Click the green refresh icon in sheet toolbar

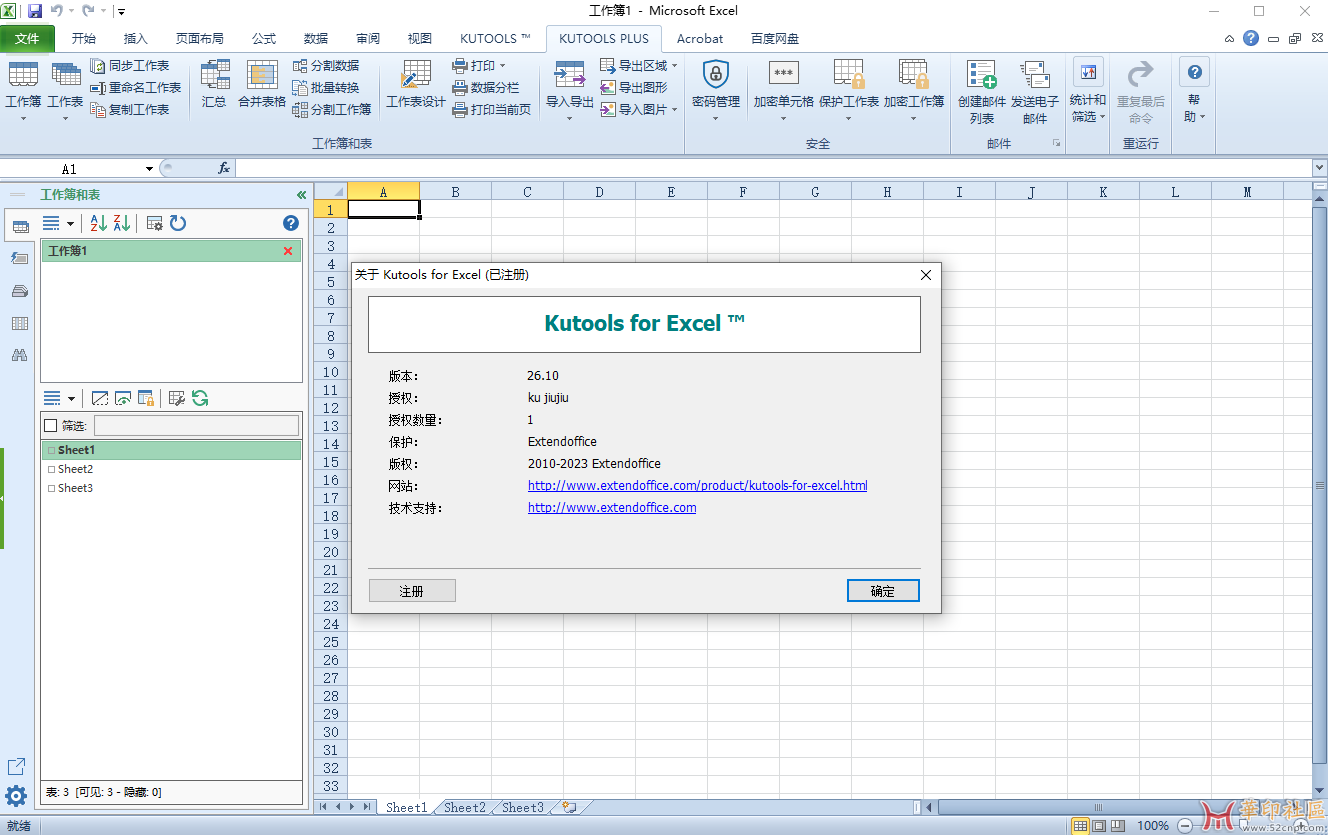point(200,398)
